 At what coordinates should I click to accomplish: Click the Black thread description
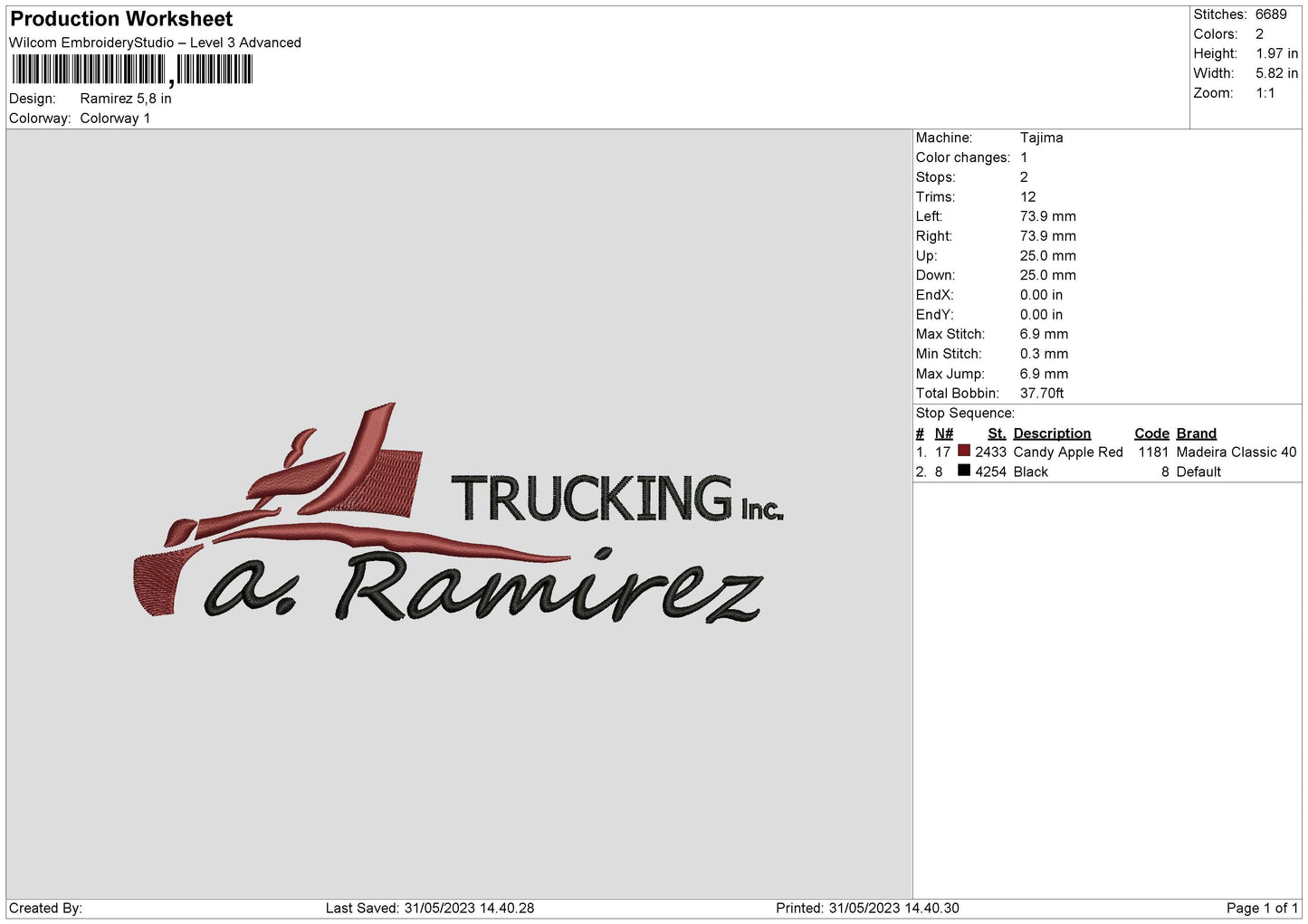click(x=1030, y=472)
